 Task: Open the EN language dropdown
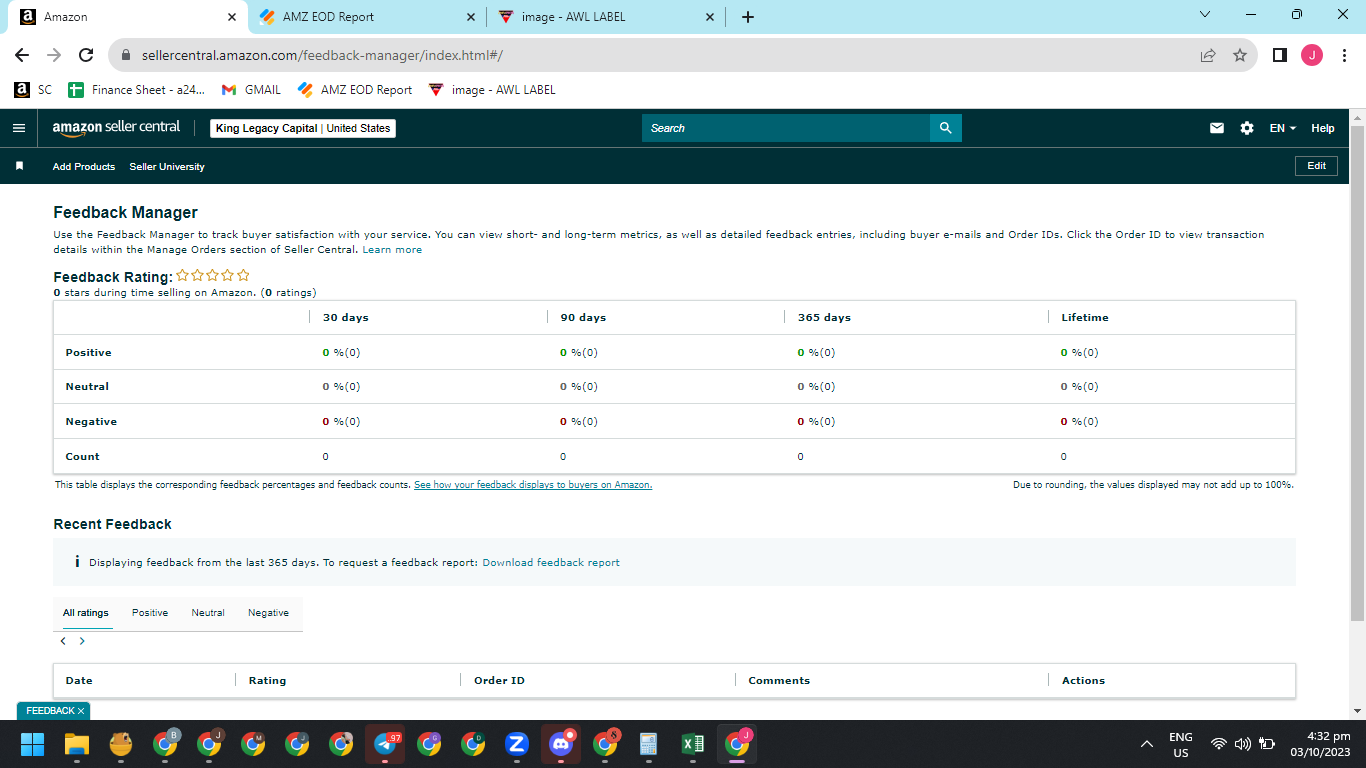click(x=1283, y=128)
